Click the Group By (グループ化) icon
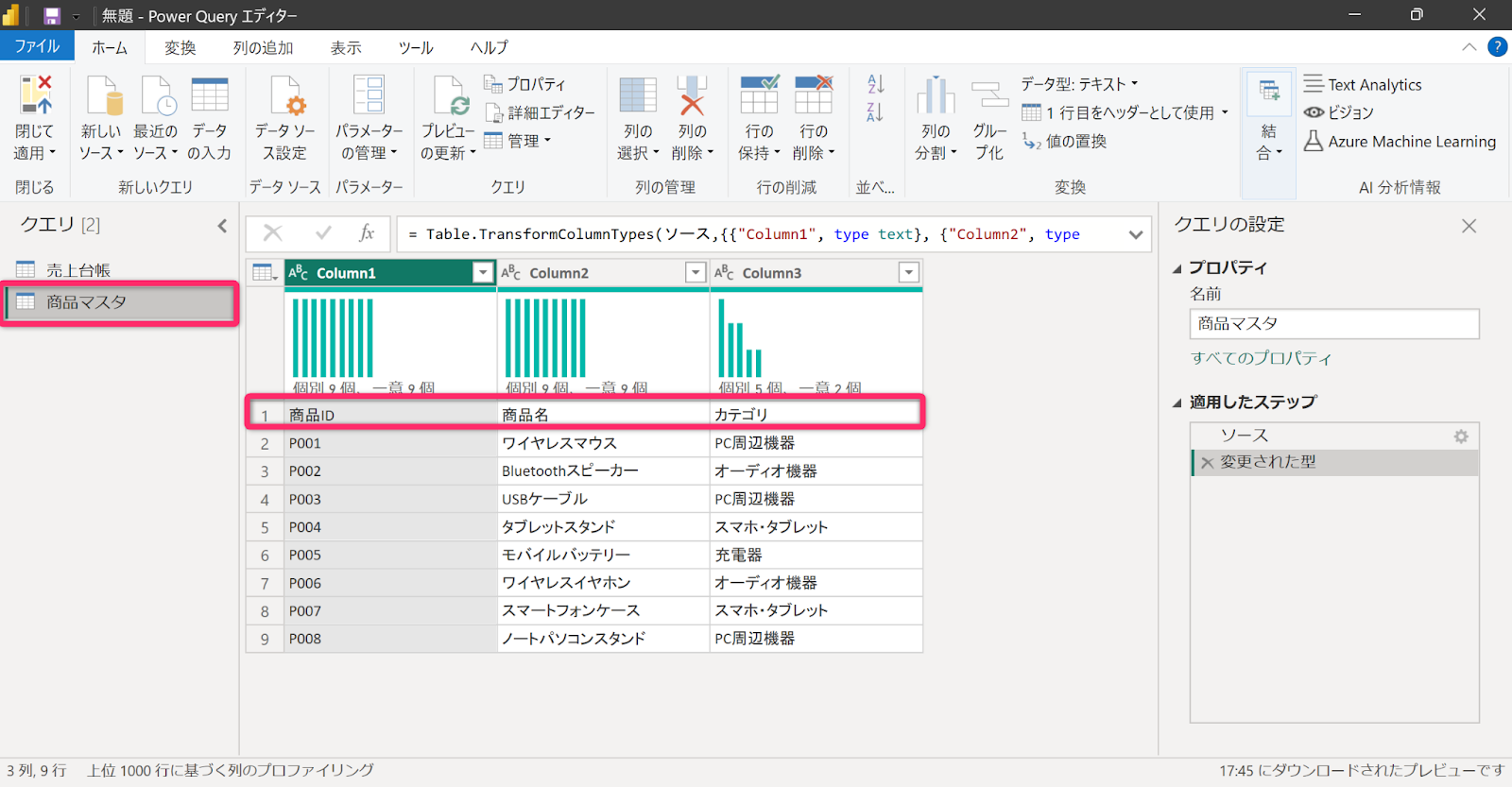This screenshot has height=787, width=1512. 989,95
